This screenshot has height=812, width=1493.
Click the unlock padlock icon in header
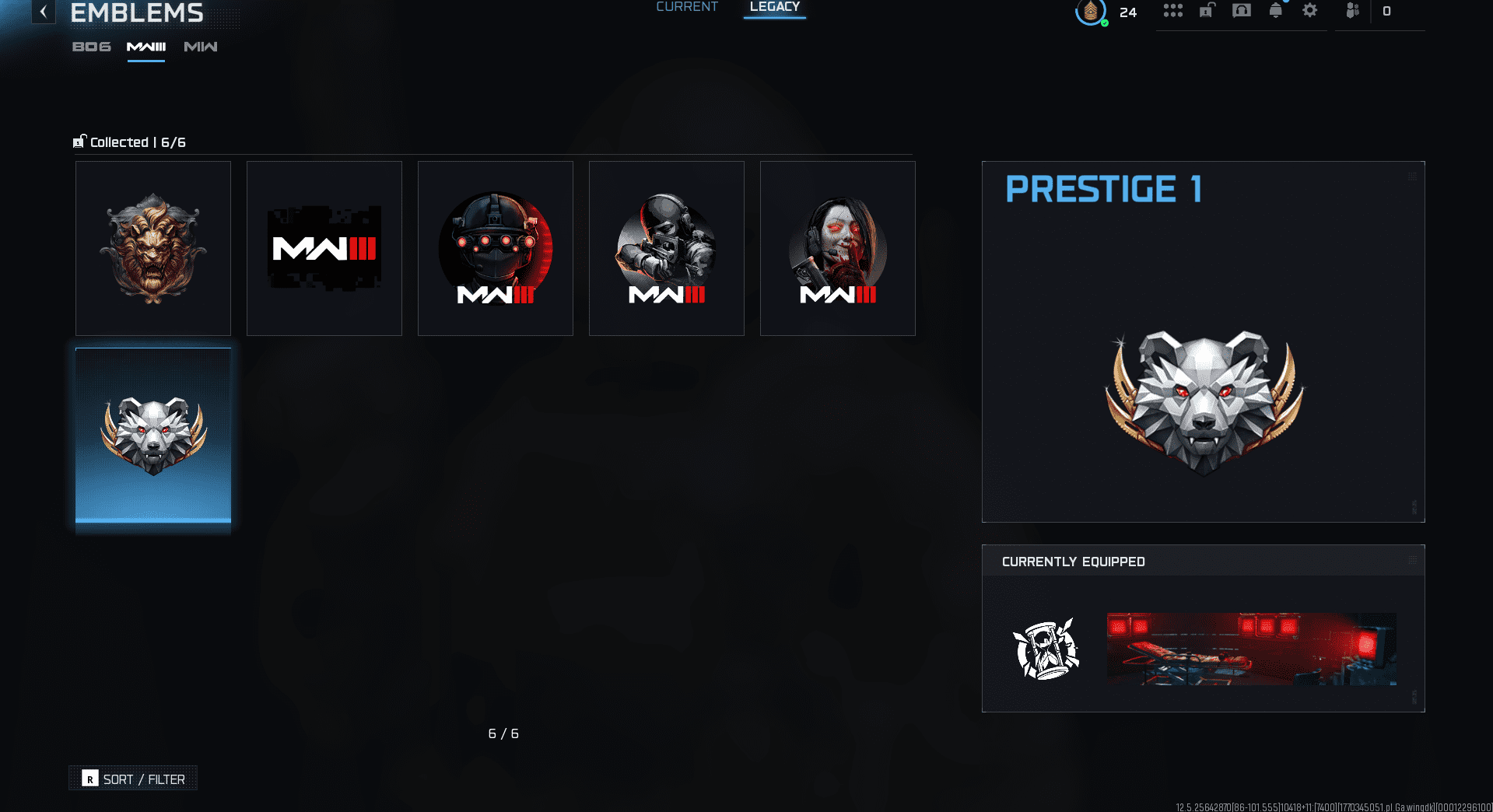[1207, 11]
